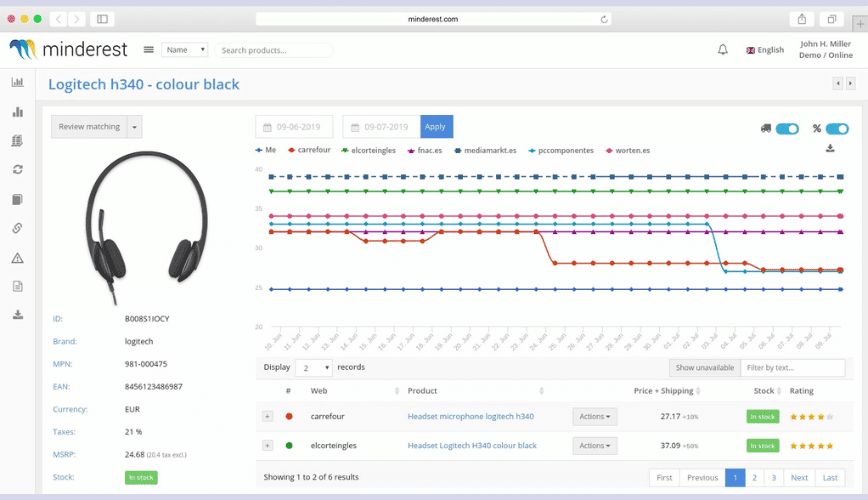Click the Search products input field
The height and width of the screenshot is (500, 868).
pyautogui.click(x=274, y=50)
